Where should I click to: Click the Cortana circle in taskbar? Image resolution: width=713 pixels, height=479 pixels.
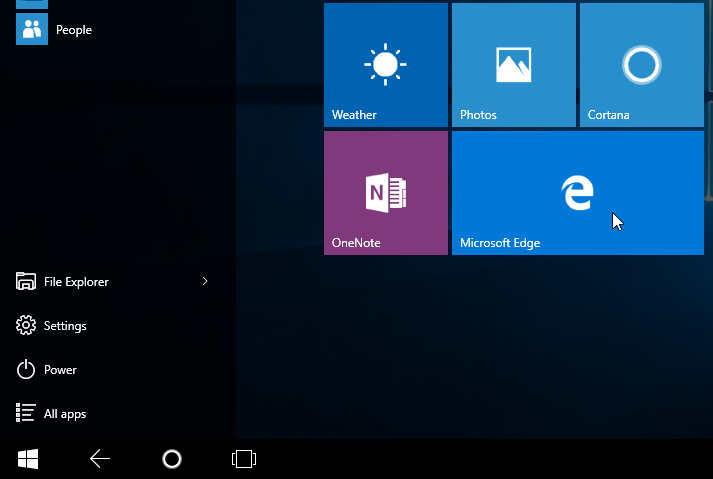pos(172,459)
